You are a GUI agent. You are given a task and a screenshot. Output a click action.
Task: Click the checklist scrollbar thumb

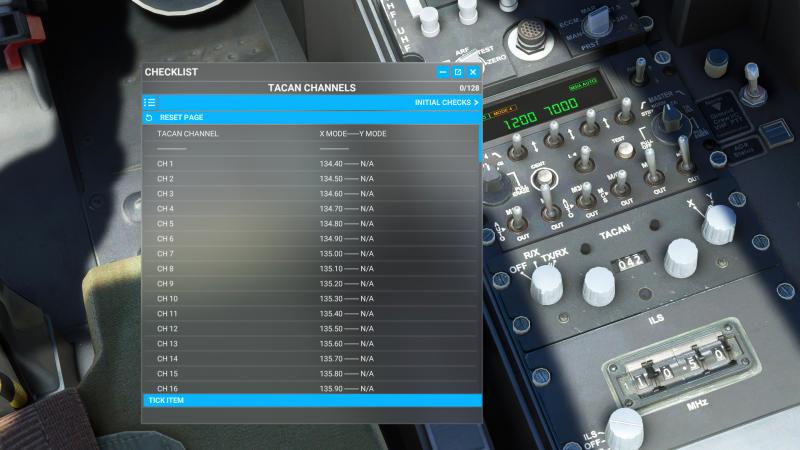tap(480, 144)
